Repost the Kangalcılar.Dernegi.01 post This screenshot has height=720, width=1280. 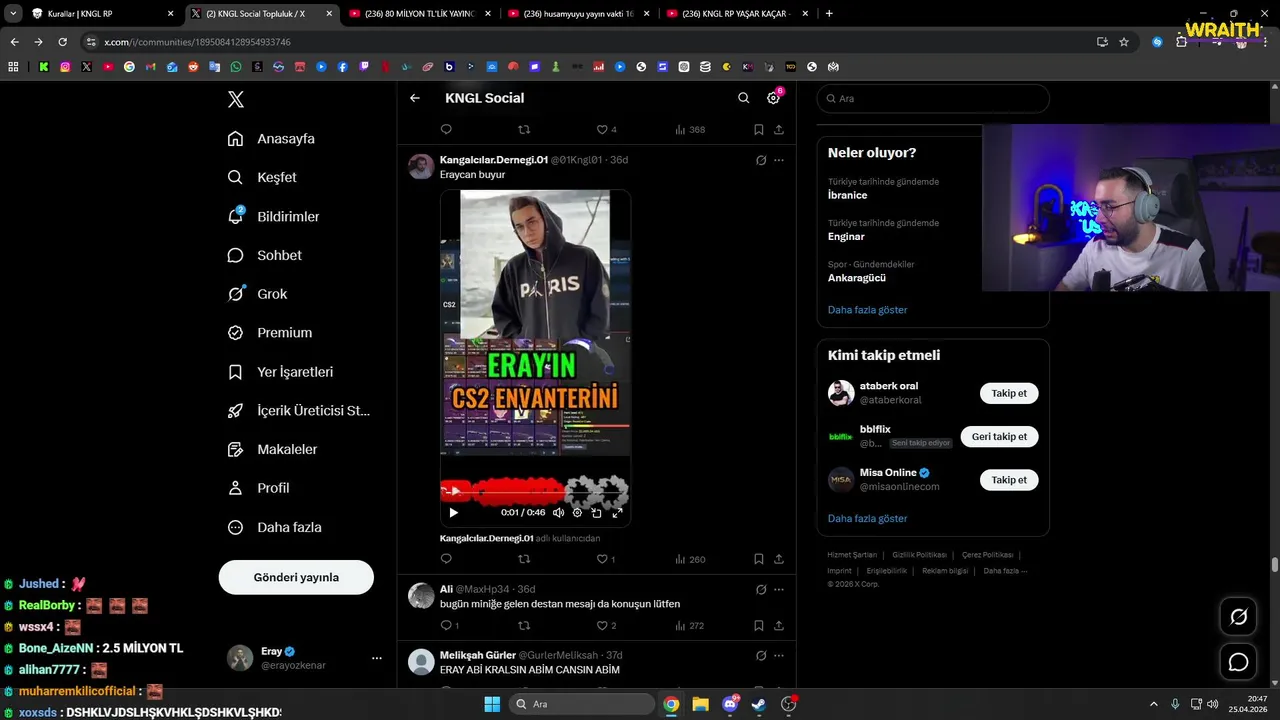tap(524, 559)
